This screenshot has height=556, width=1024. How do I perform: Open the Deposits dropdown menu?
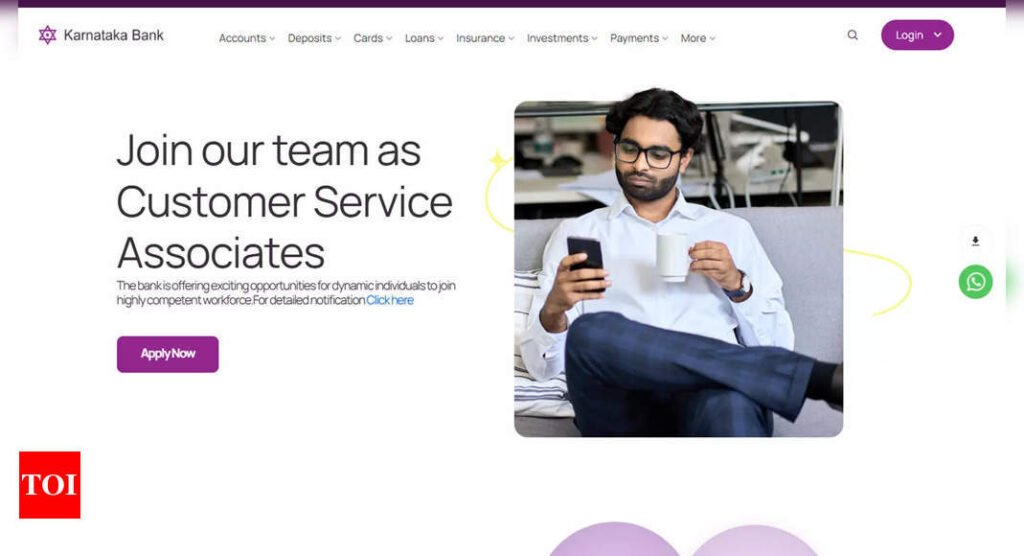click(x=314, y=39)
